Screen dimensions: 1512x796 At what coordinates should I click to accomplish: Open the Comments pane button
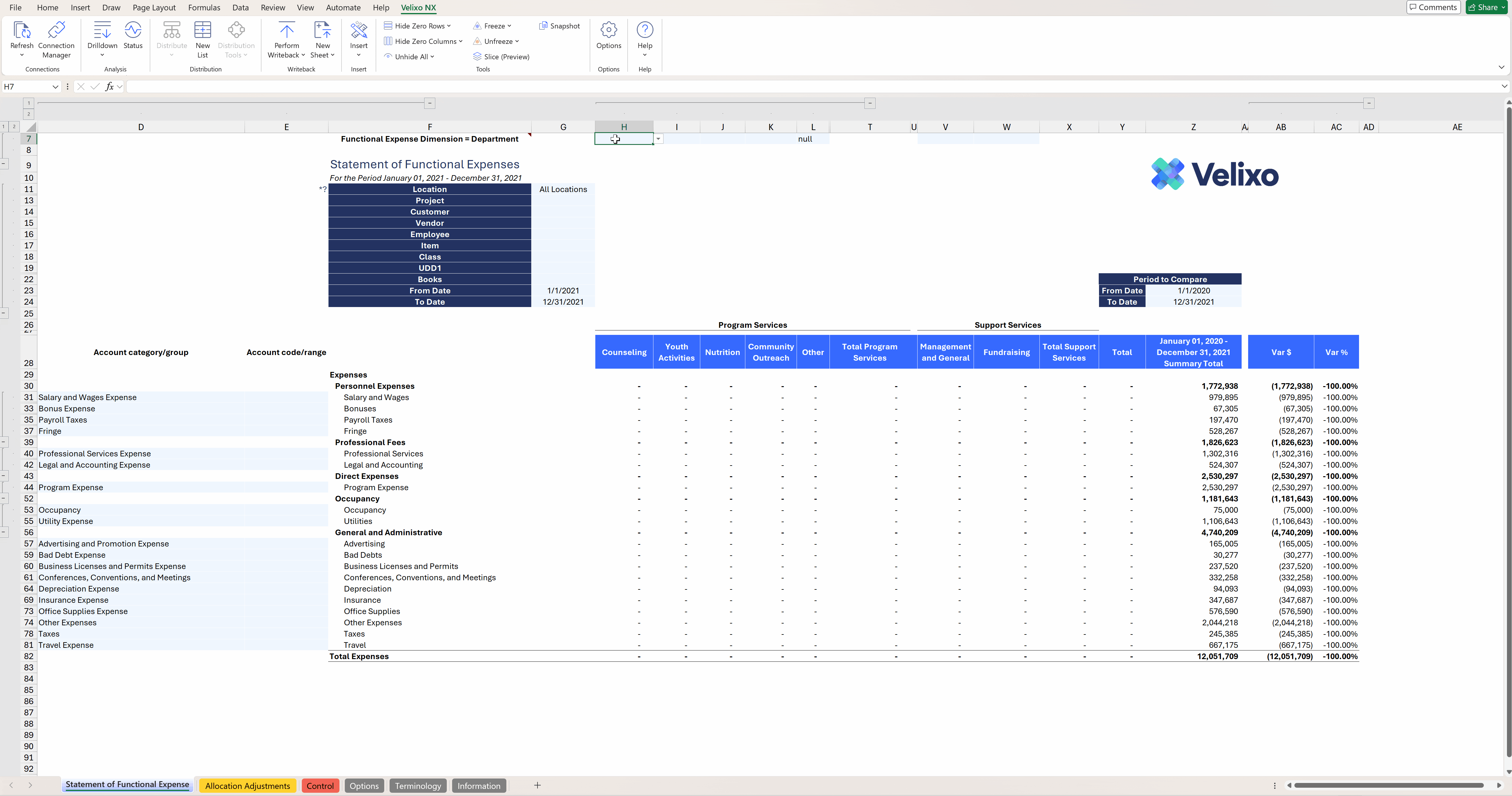point(1433,7)
